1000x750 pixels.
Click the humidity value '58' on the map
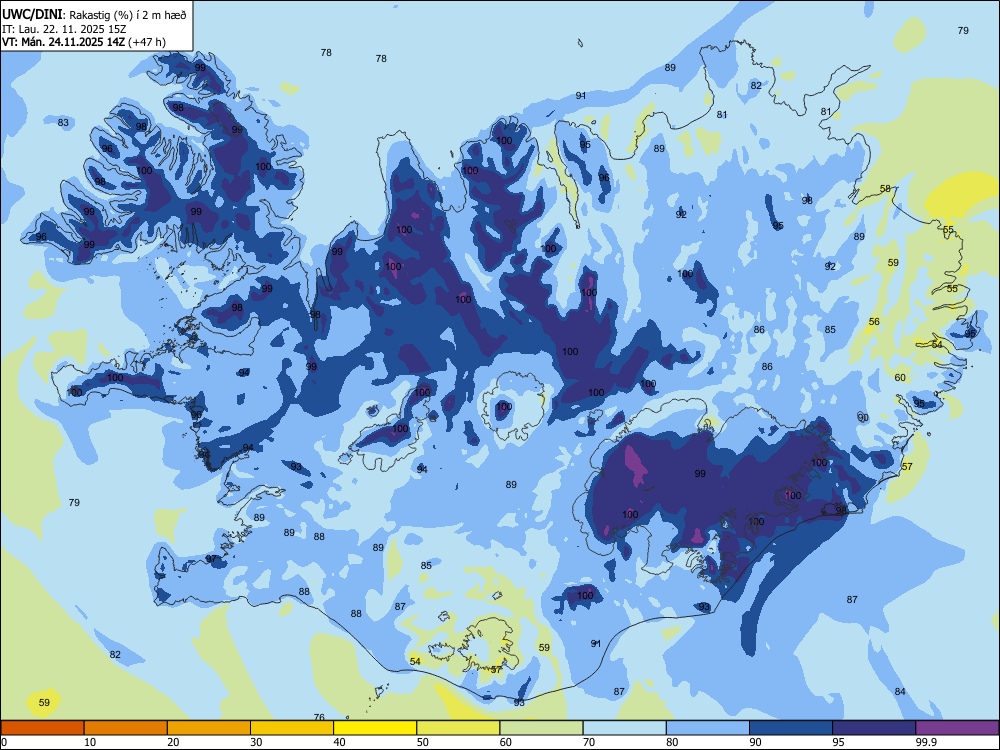pos(885,189)
